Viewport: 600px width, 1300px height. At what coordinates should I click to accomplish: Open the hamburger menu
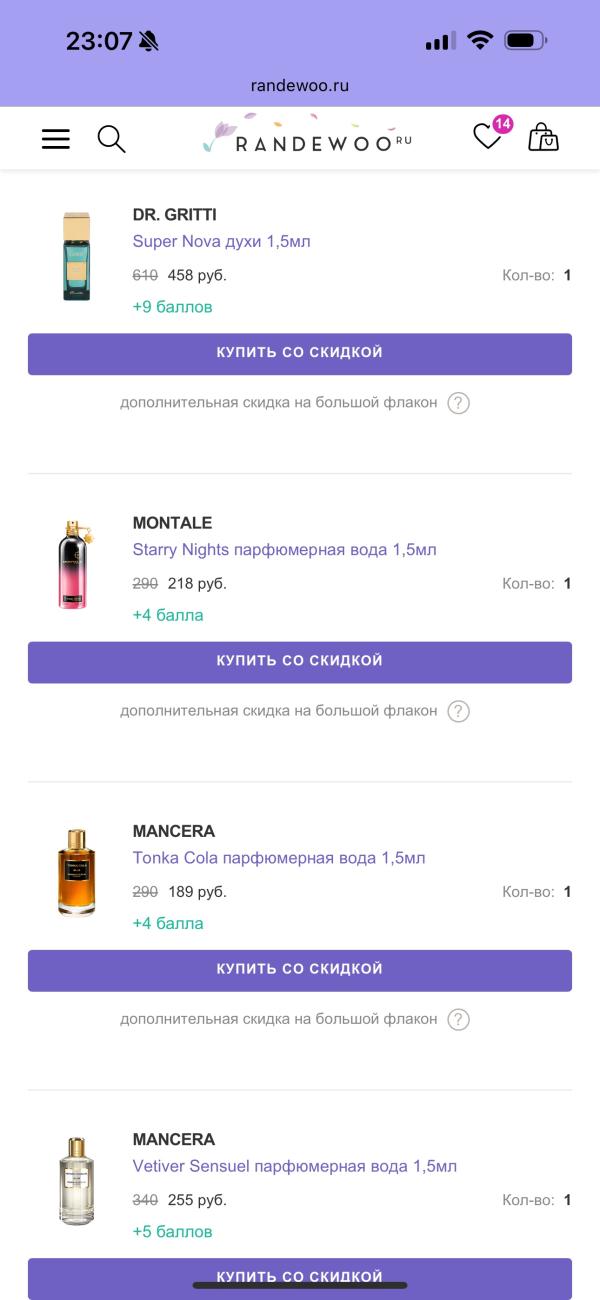coord(56,139)
